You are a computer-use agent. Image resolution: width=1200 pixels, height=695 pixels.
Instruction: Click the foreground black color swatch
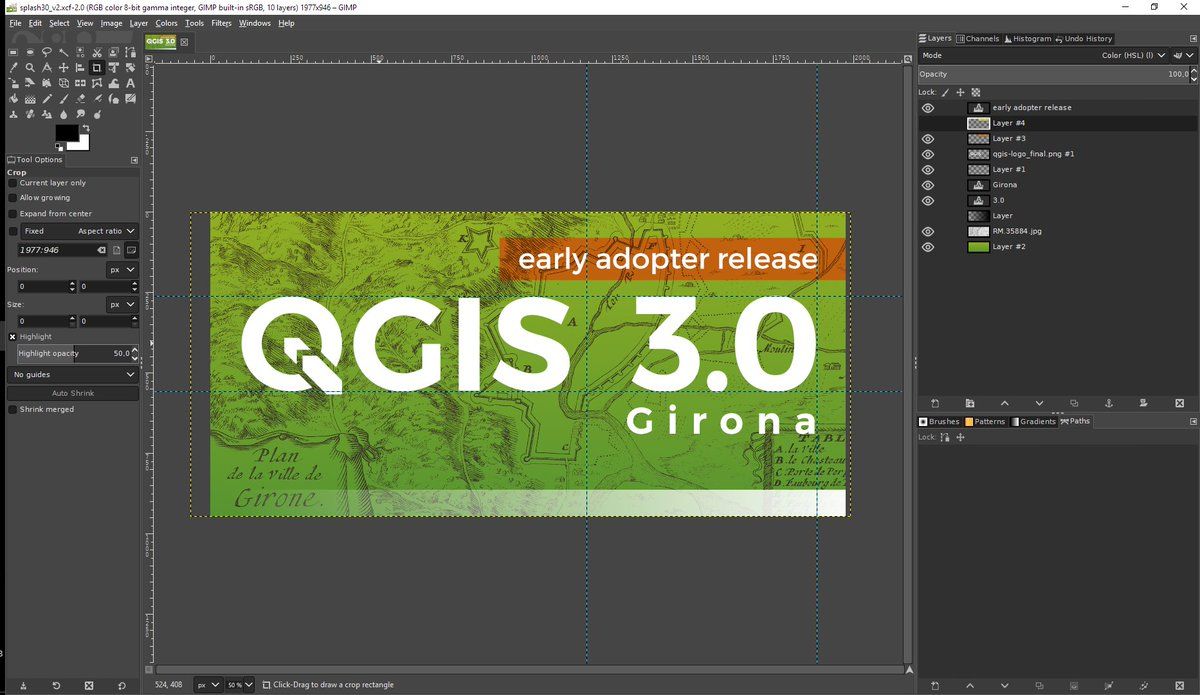[x=66, y=132]
